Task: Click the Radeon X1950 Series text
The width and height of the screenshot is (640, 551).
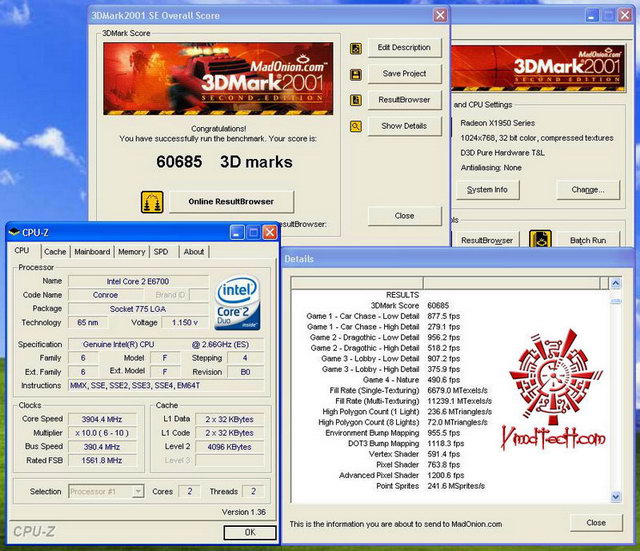Action: [x=498, y=123]
